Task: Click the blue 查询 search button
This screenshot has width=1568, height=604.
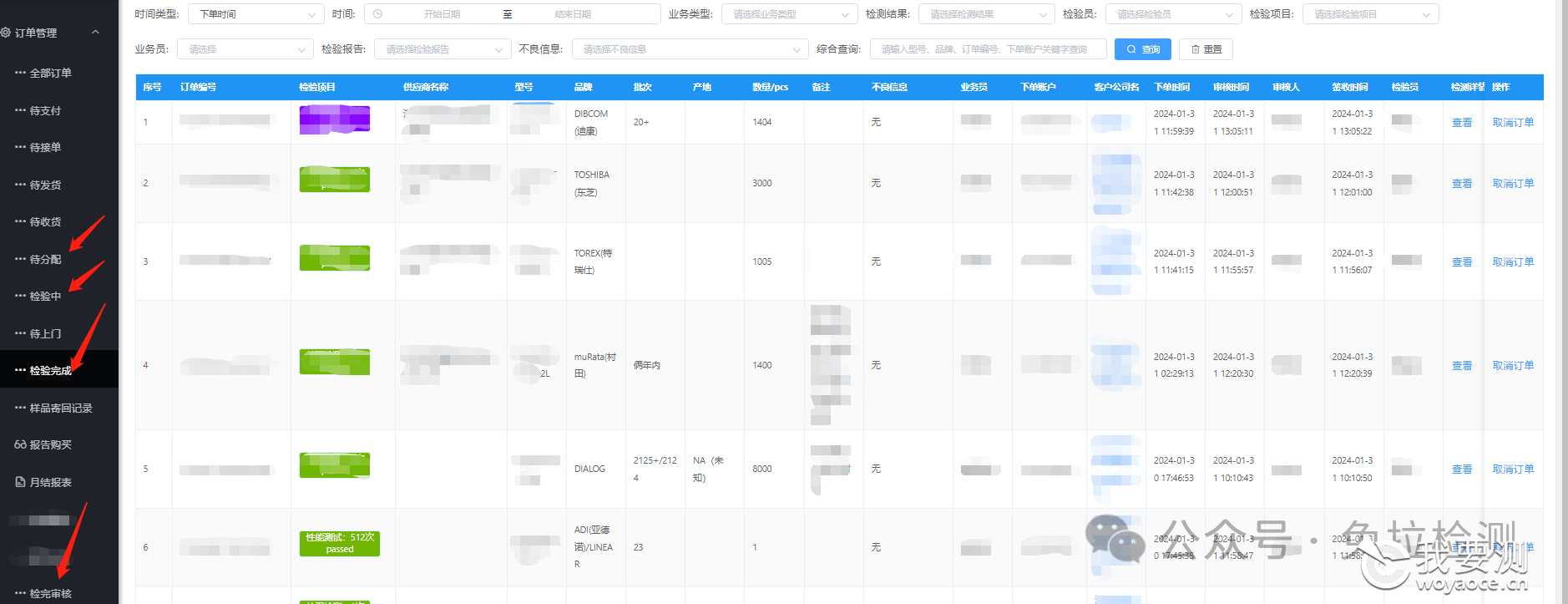Action: point(1143,49)
